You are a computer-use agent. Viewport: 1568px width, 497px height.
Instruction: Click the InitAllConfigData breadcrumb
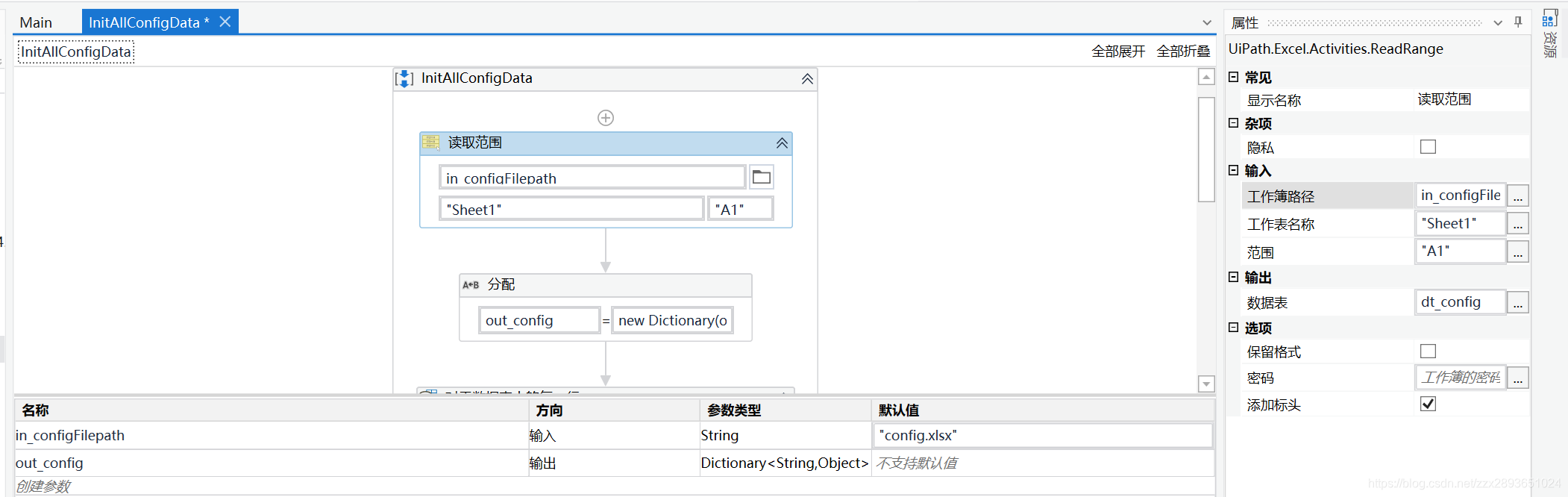pyautogui.click(x=76, y=51)
